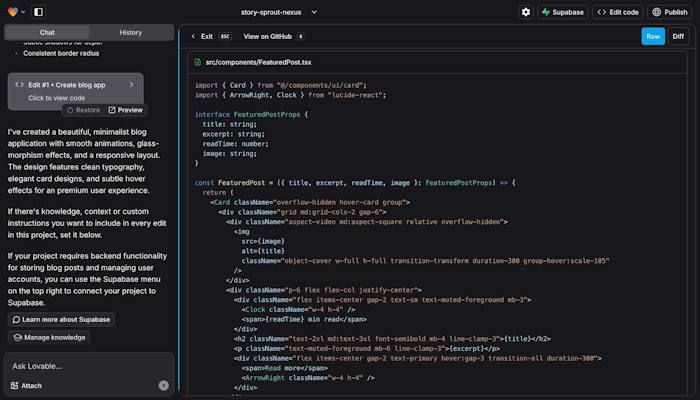Click the Click to view code text
The height and width of the screenshot is (400, 700).
pos(57,98)
